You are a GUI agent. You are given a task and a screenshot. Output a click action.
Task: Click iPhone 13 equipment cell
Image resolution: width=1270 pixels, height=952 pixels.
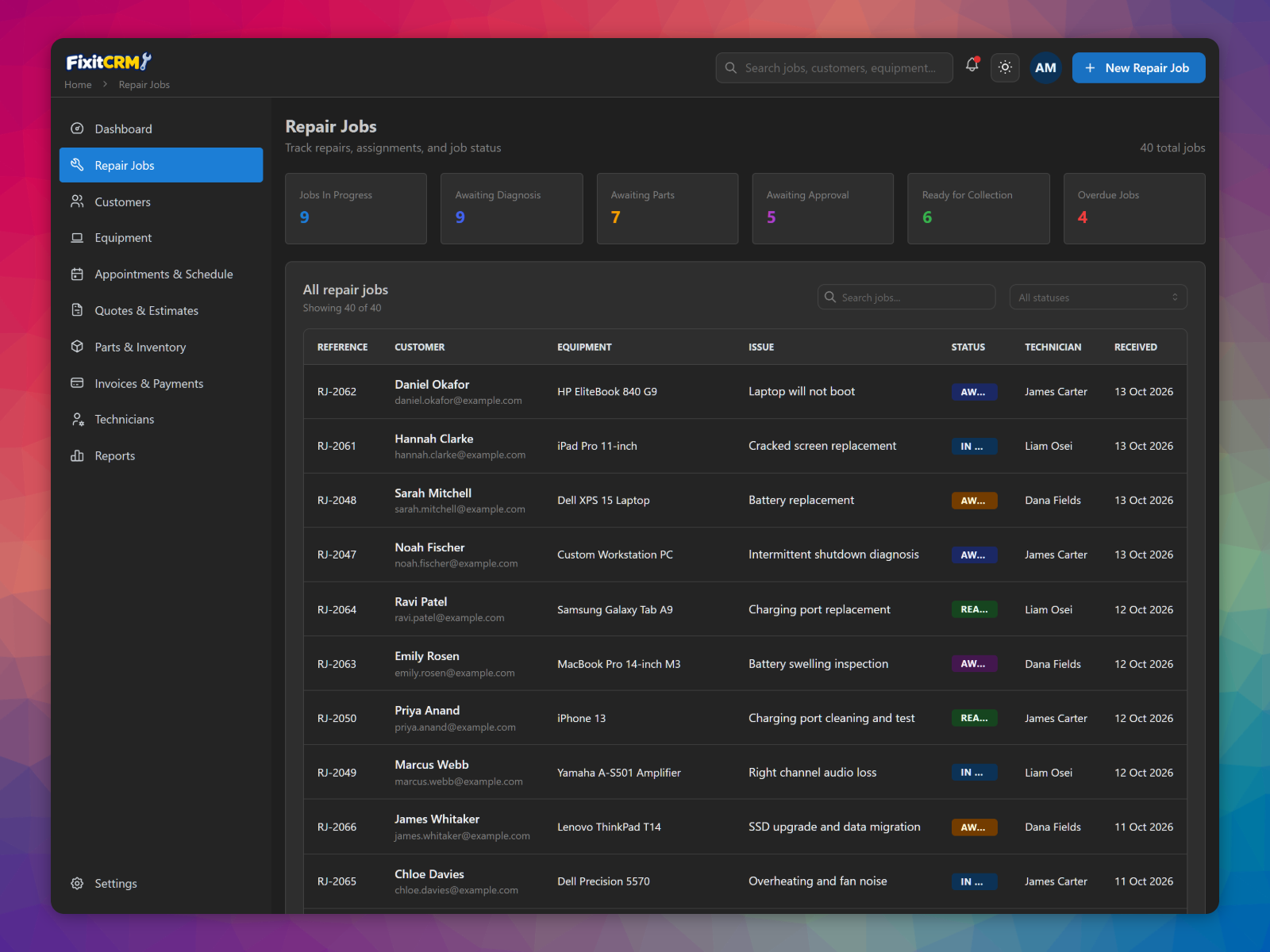tap(581, 718)
